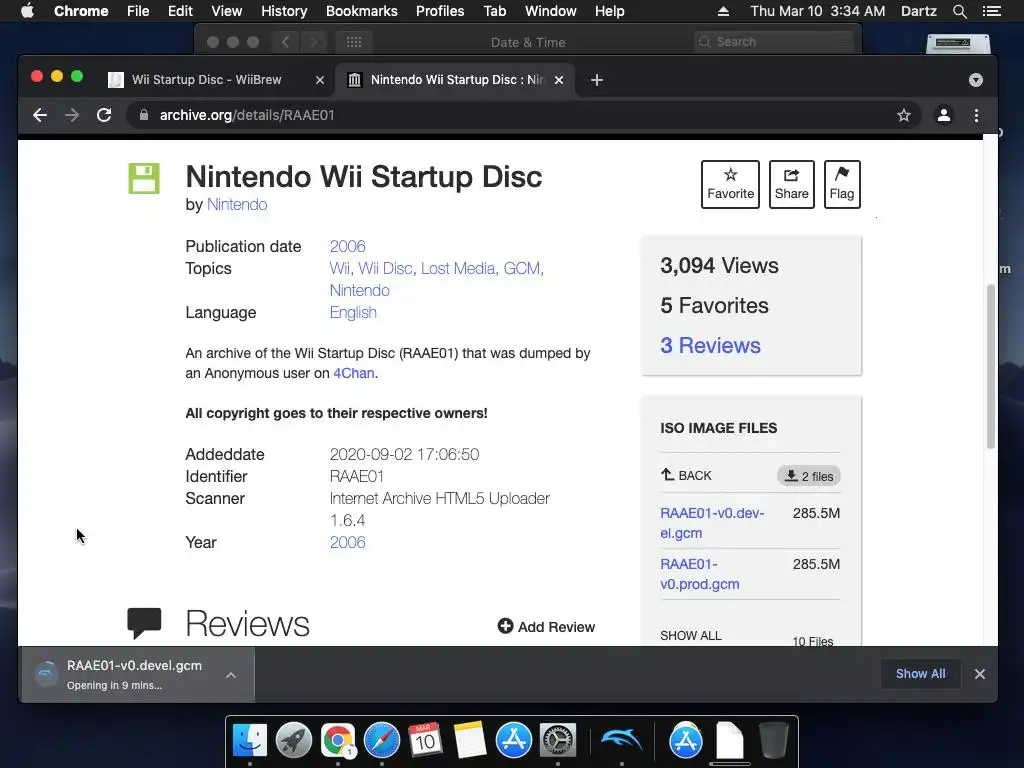Click the English language link

point(353,312)
